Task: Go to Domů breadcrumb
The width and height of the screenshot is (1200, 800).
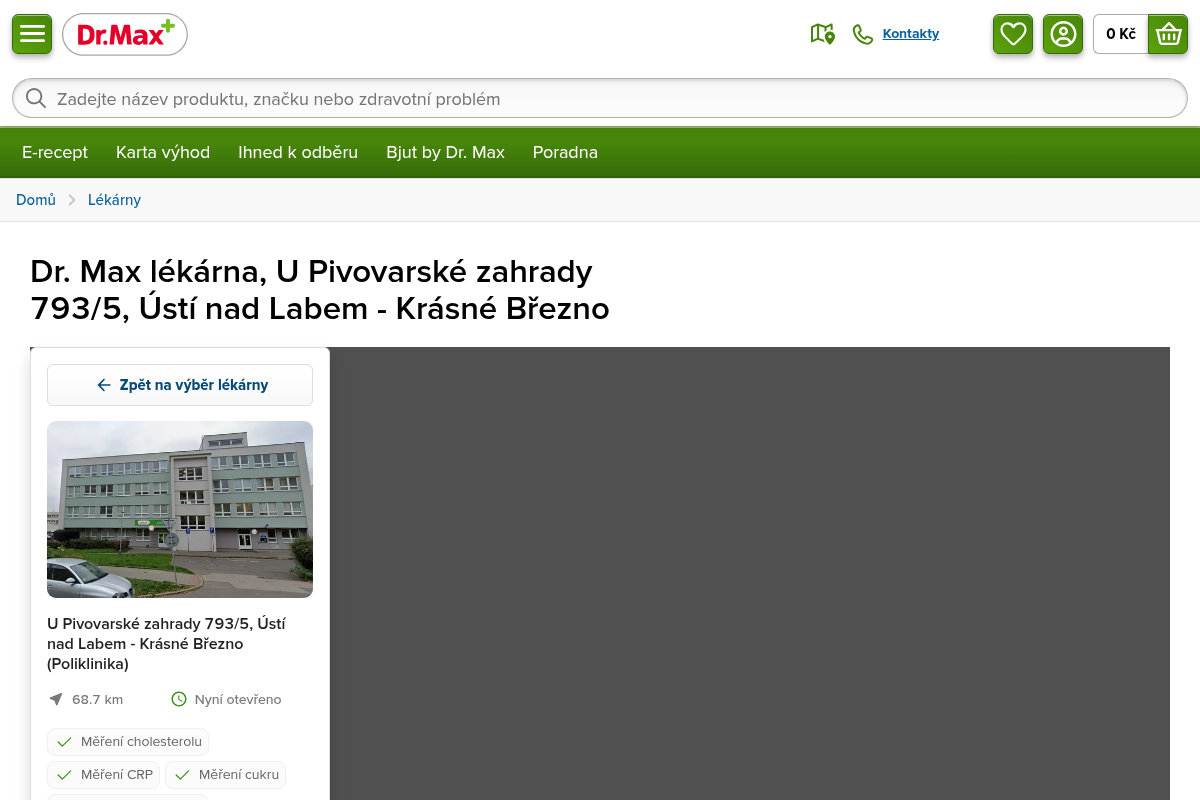Action: tap(36, 200)
